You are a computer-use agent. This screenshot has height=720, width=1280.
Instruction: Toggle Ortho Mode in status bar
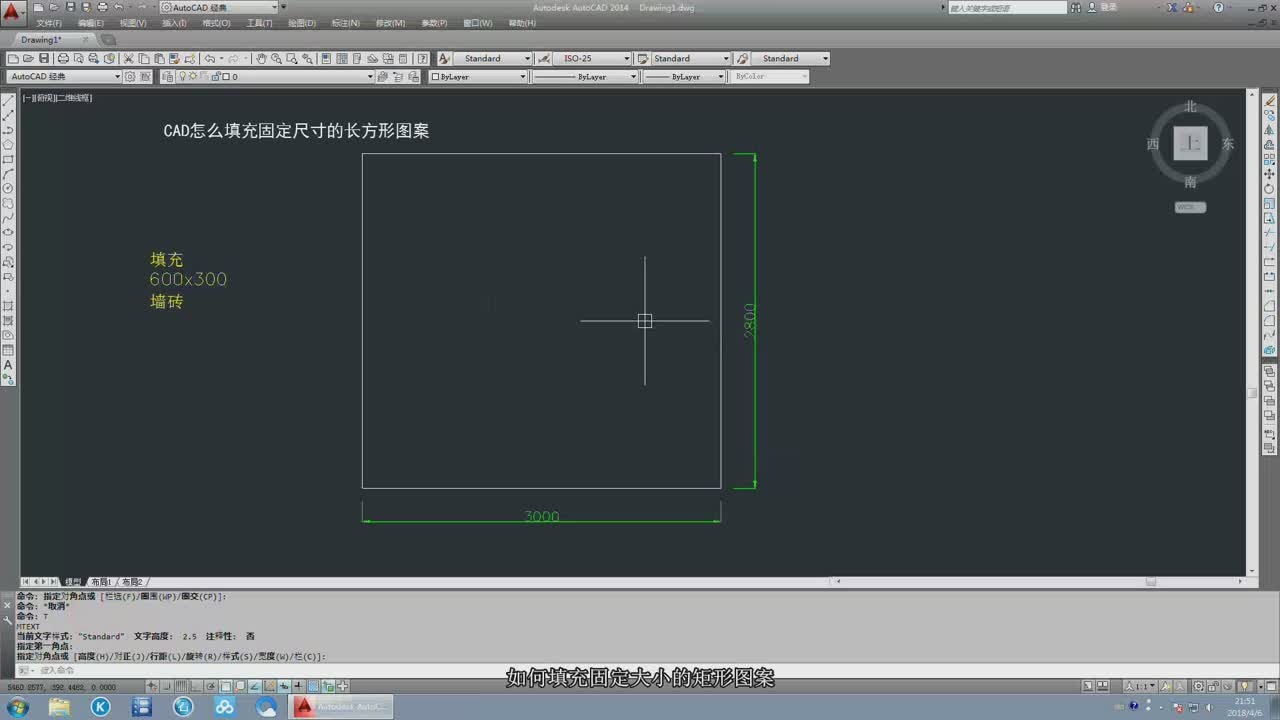tap(196, 686)
